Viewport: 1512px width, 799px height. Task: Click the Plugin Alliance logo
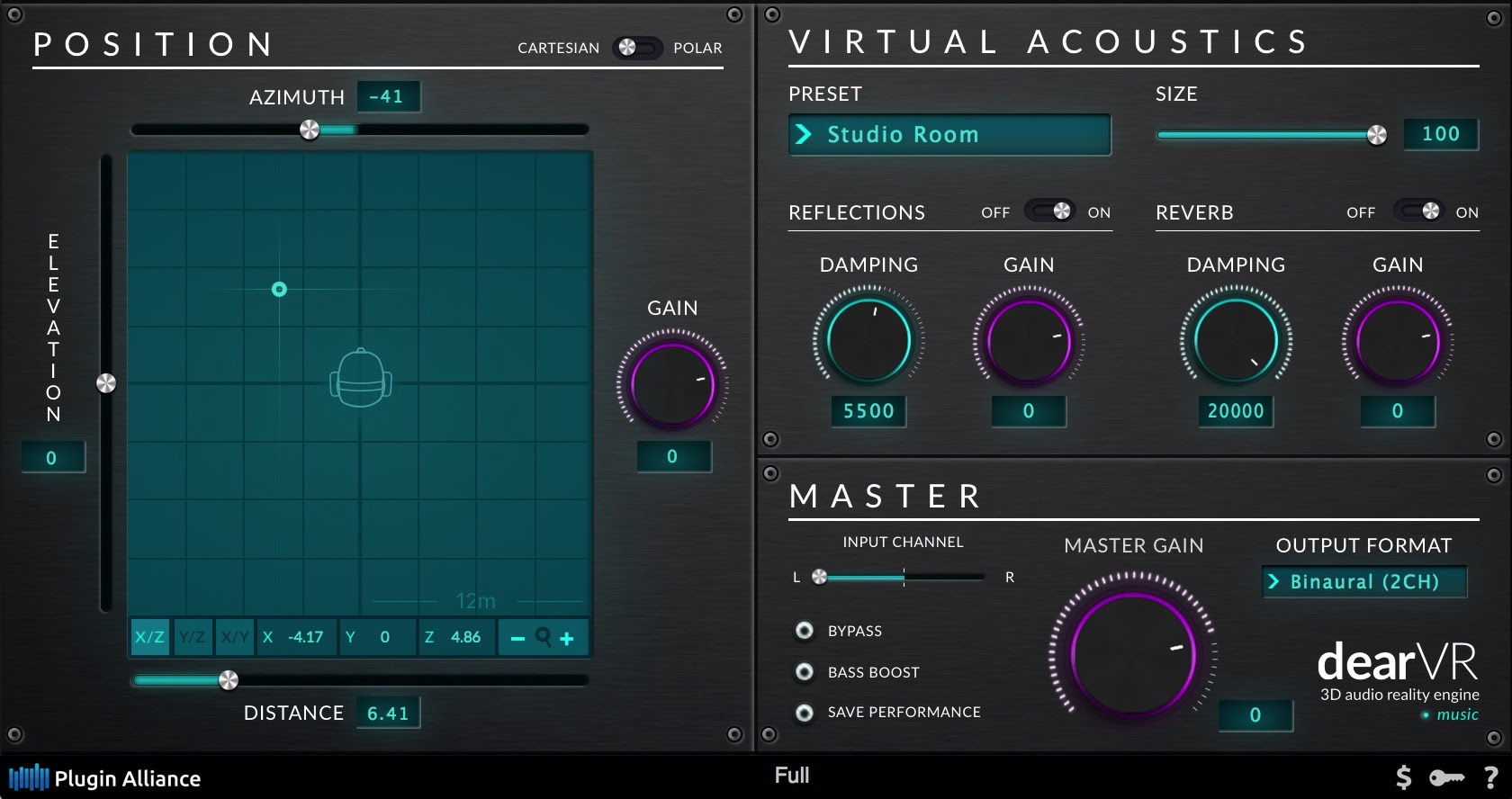coord(105,778)
